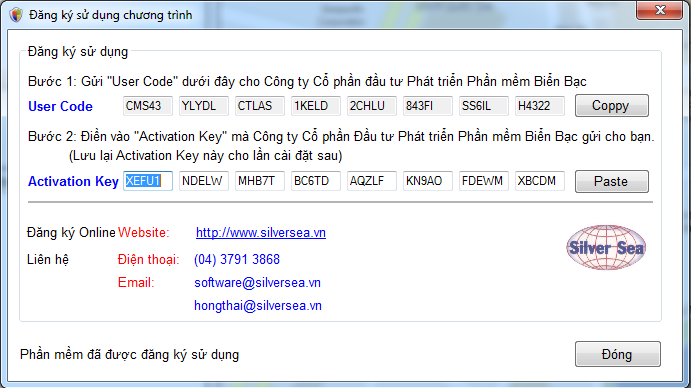The image size is (691, 388).
Task: Select User Code field YLYDL
Action: tap(204, 106)
